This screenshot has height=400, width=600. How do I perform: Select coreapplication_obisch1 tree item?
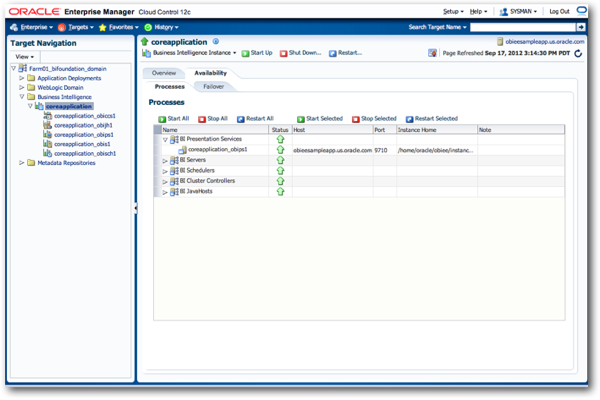pyautogui.click(x=85, y=153)
